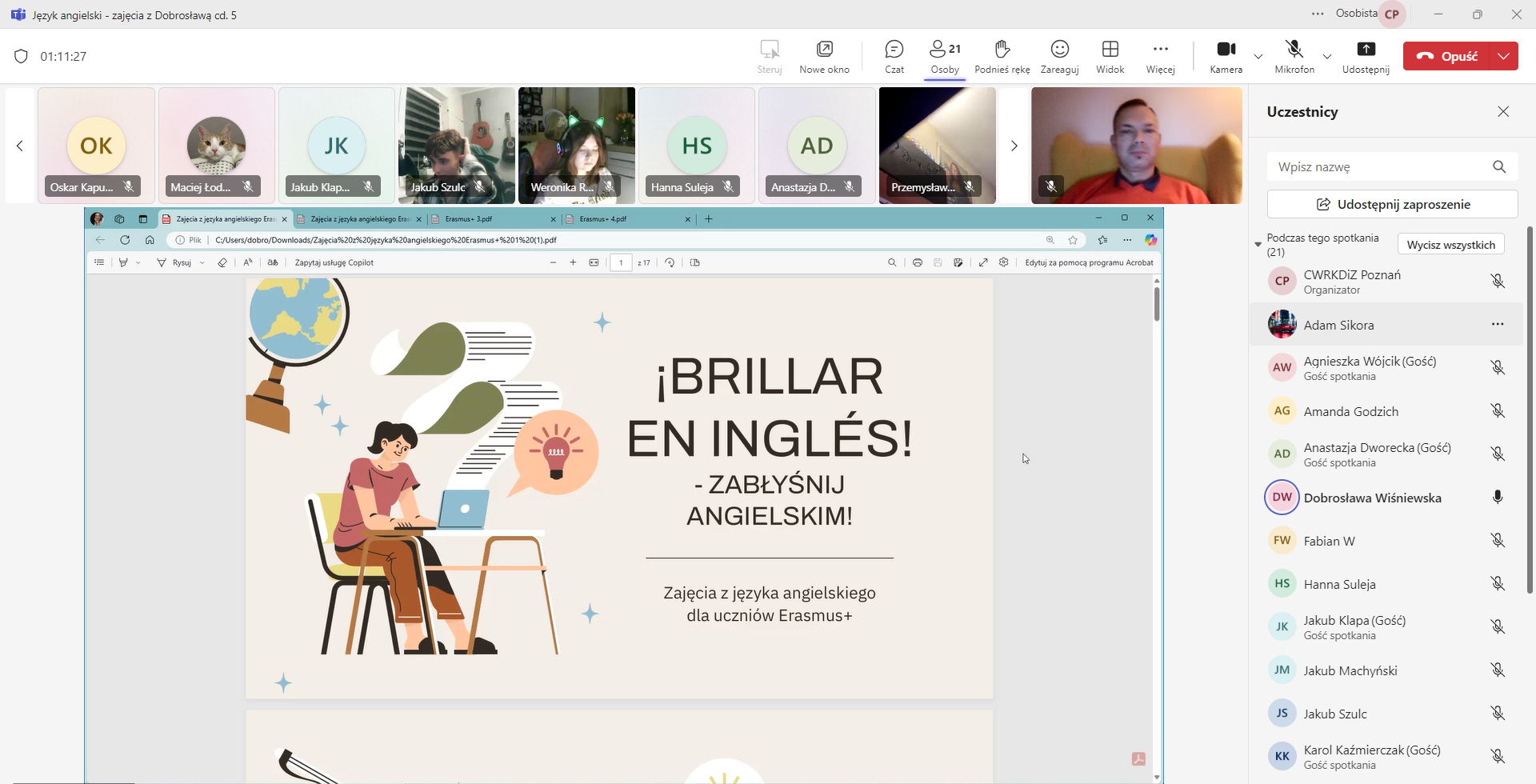Raise hand with Podnieś rękę
The image size is (1536, 784).
tap(1002, 57)
